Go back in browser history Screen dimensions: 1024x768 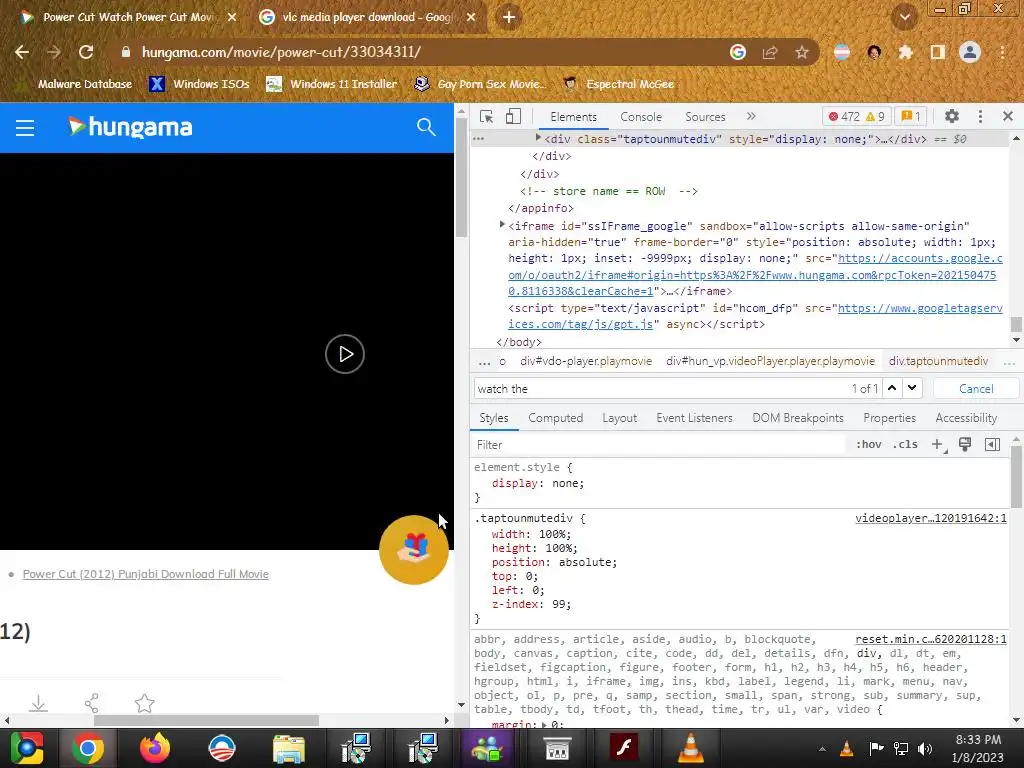pyautogui.click(x=22, y=52)
